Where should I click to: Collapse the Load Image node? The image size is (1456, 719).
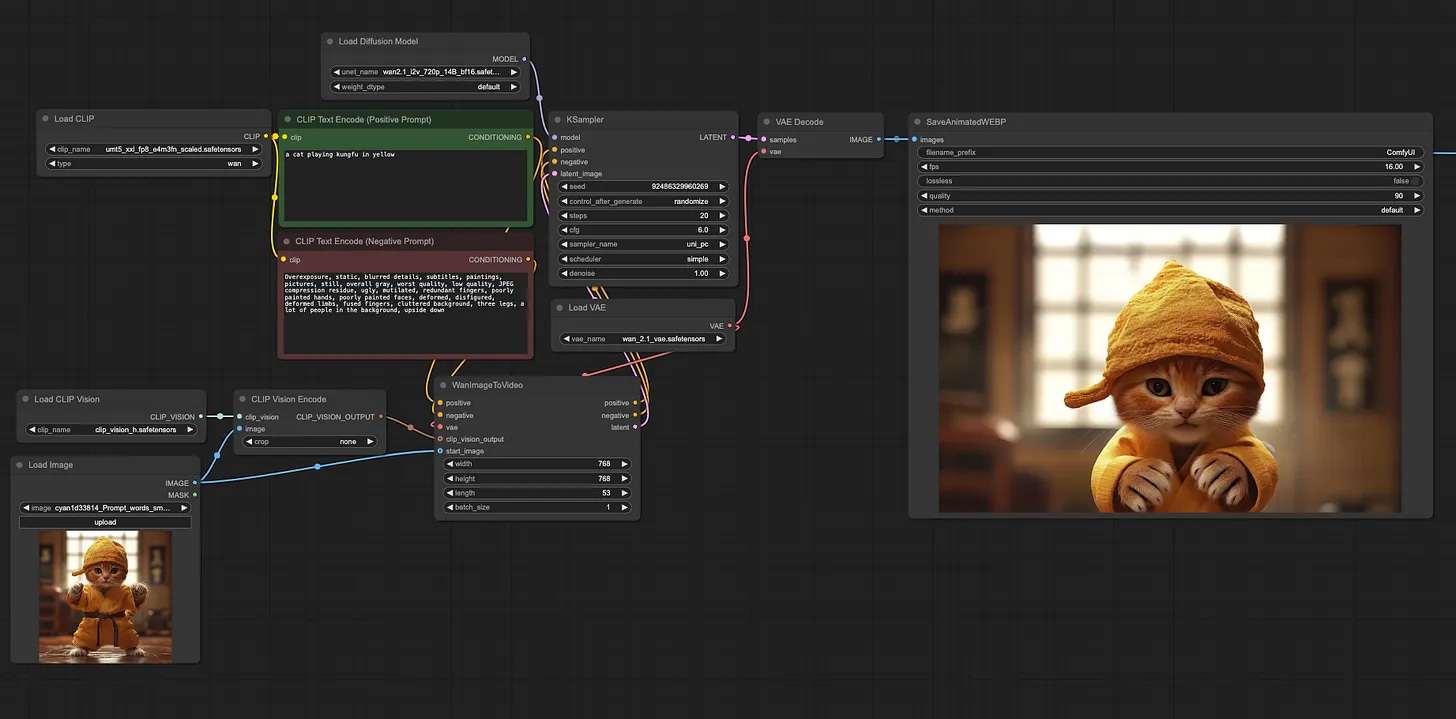click(18, 465)
